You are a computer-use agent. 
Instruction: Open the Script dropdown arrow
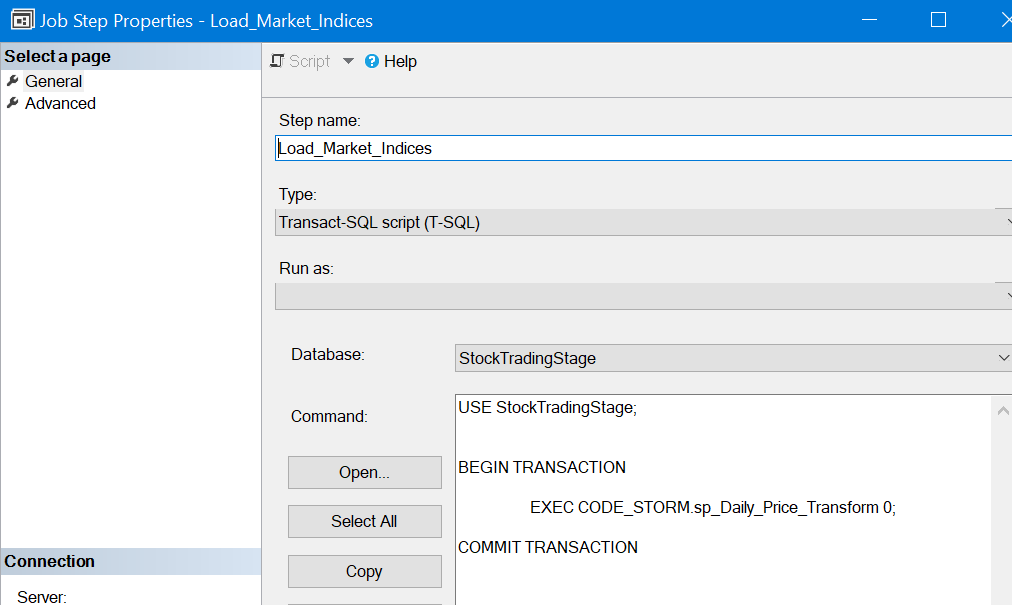click(349, 61)
